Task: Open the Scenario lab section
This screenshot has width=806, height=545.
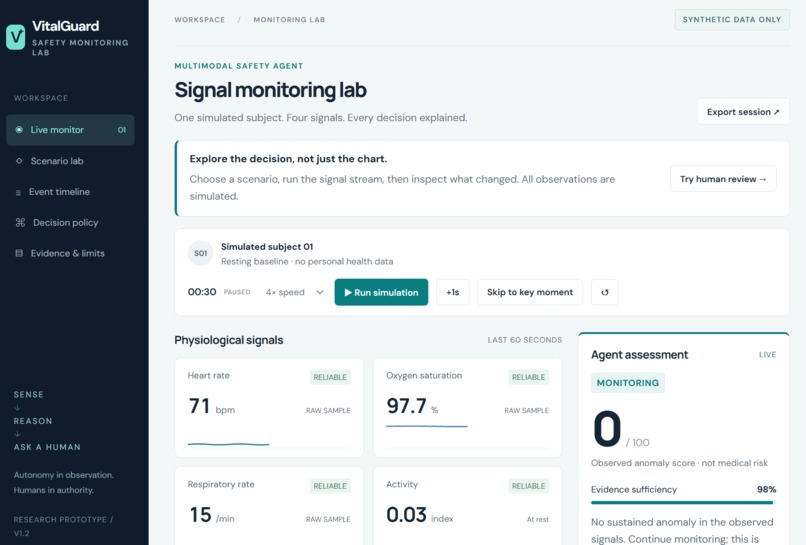Action: [x=70, y=161]
